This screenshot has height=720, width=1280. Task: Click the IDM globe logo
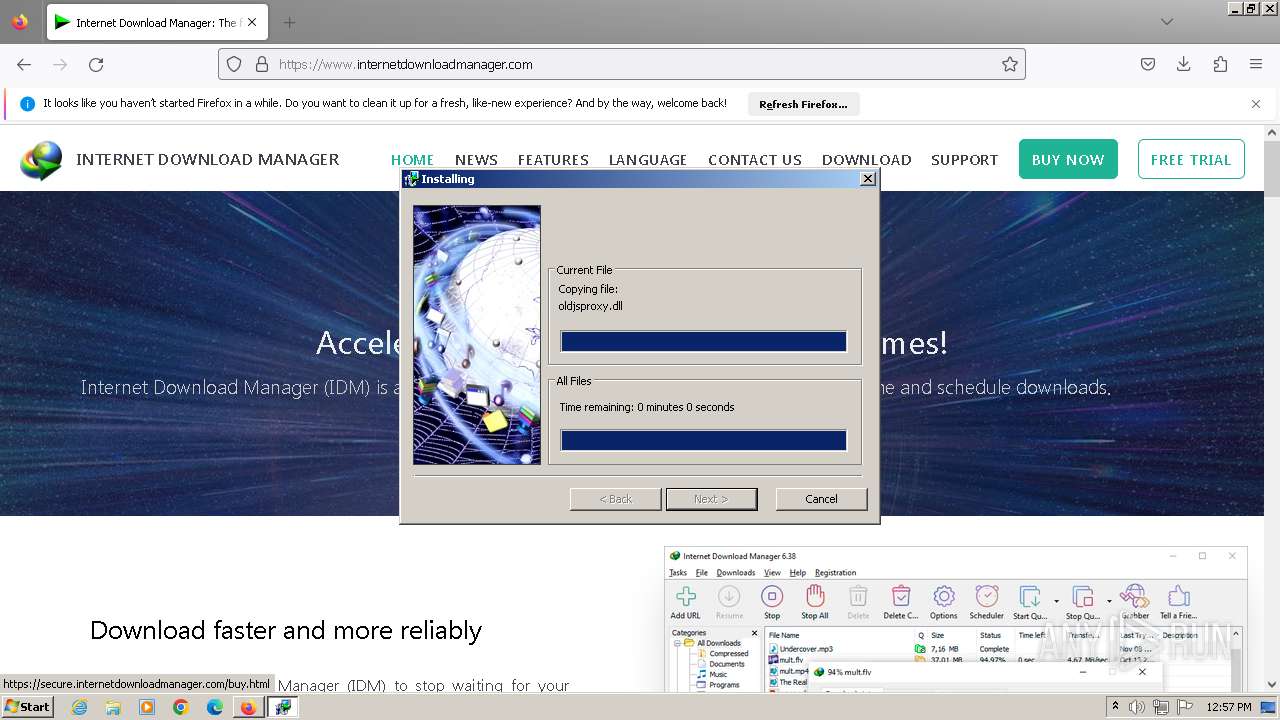[x=41, y=160]
